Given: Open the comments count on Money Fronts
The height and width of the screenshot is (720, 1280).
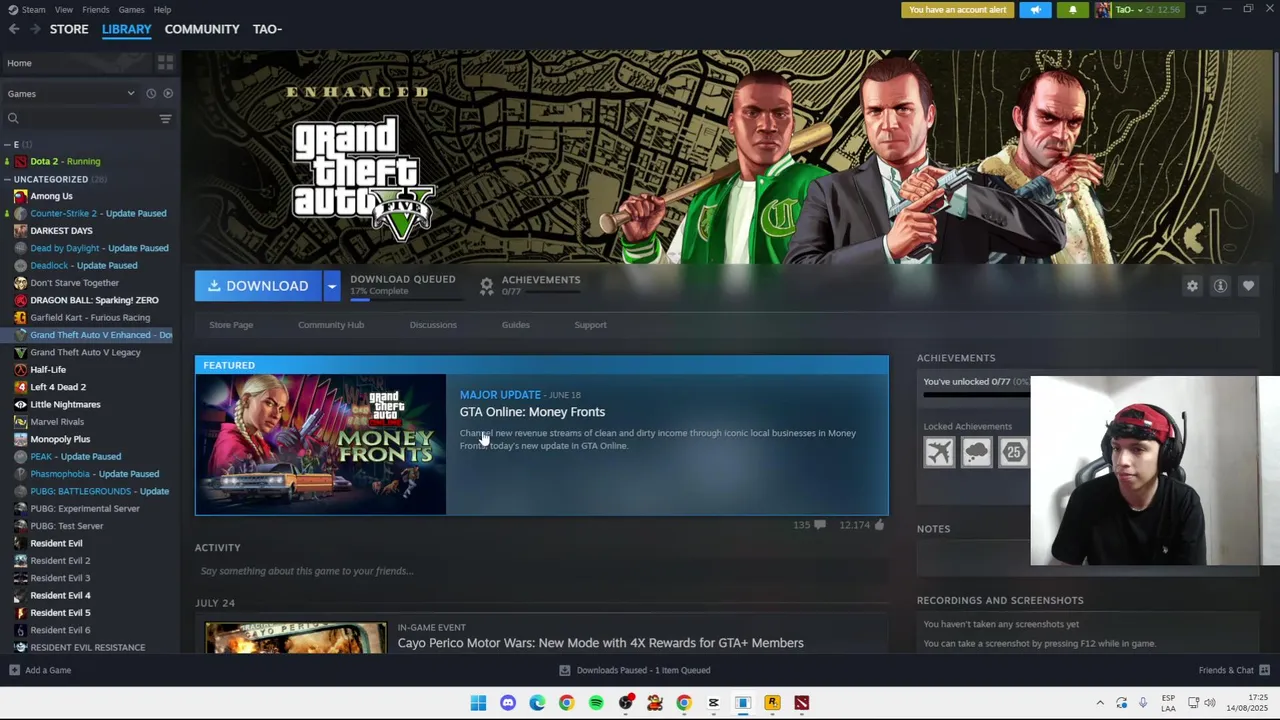Looking at the screenshot, I should tap(809, 525).
